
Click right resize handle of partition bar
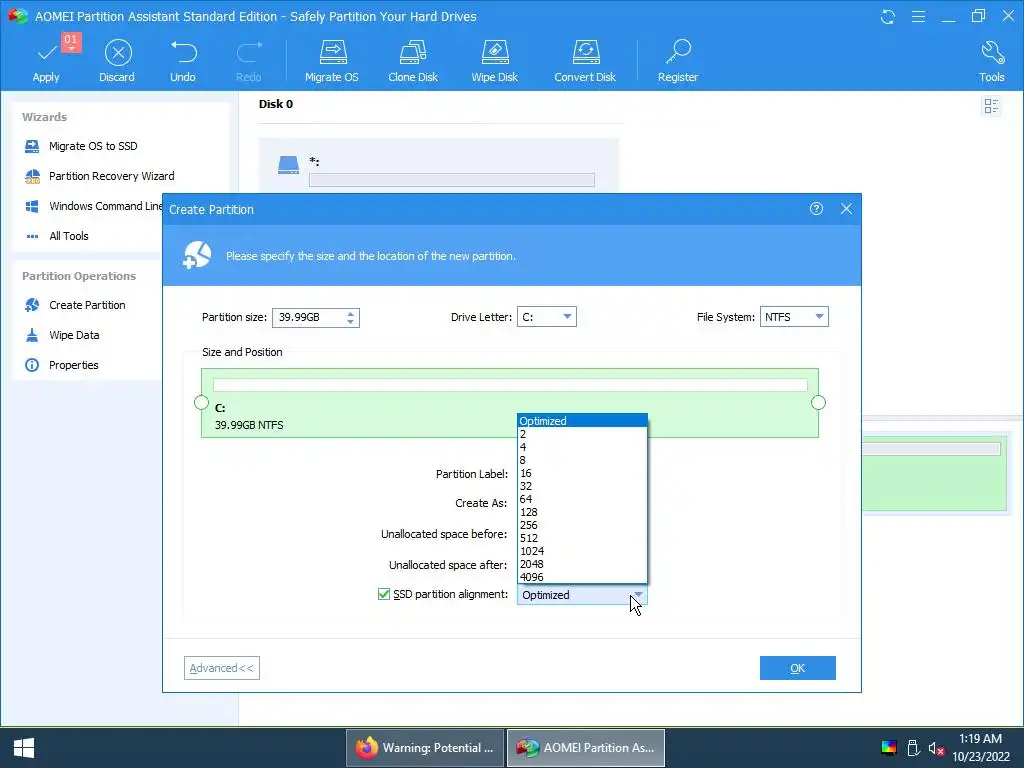click(818, 402)
